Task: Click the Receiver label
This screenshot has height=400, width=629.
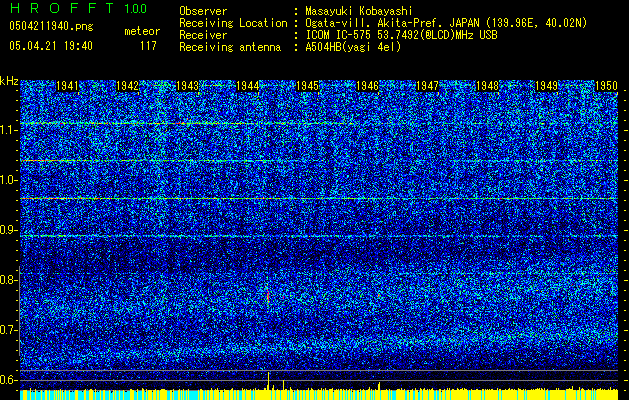Action: (x=203, y=35)
